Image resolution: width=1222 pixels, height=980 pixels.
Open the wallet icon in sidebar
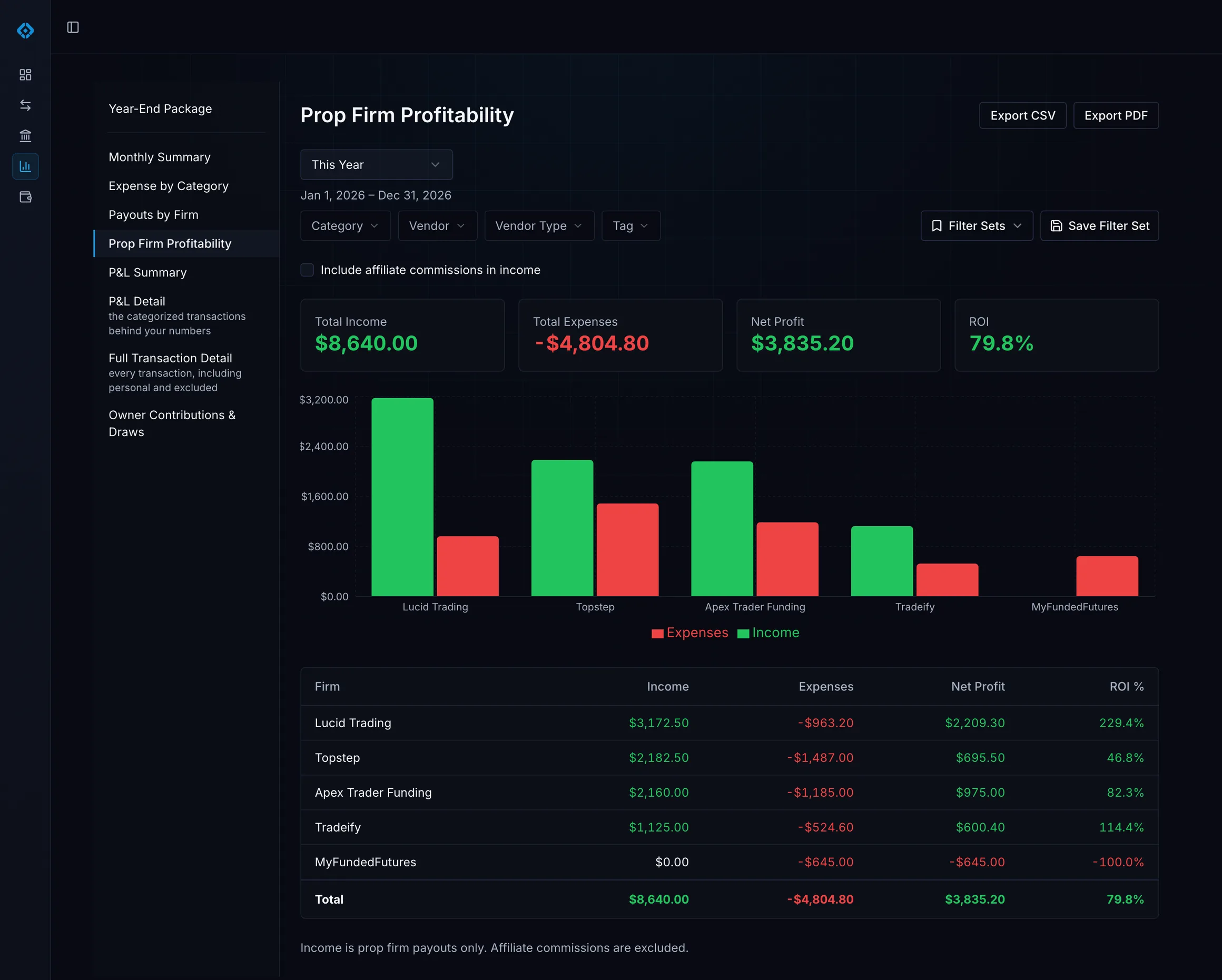[25, 196]
